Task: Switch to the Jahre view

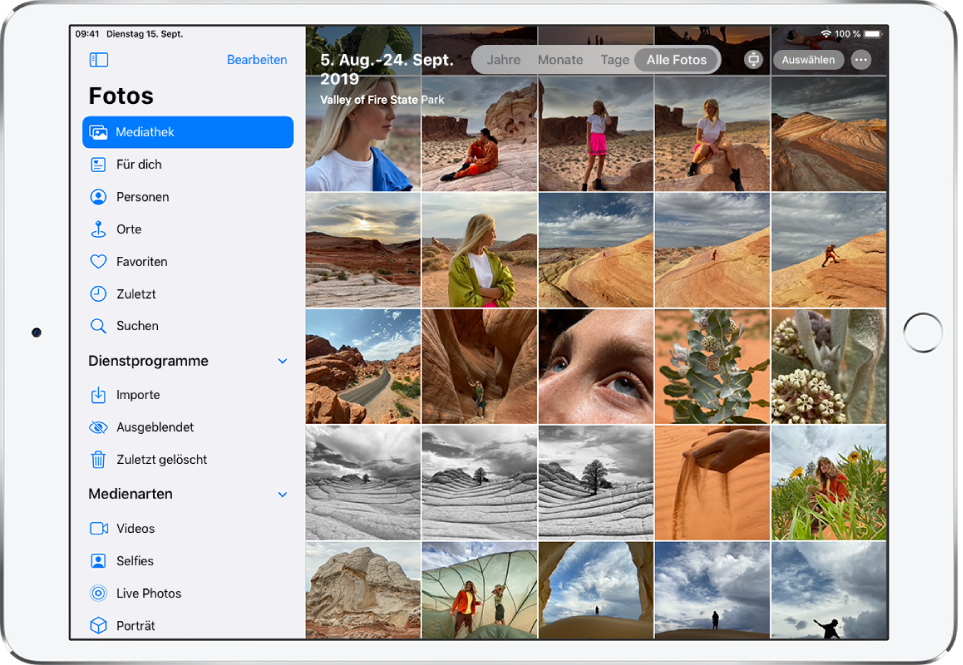Action: (503, 59)
